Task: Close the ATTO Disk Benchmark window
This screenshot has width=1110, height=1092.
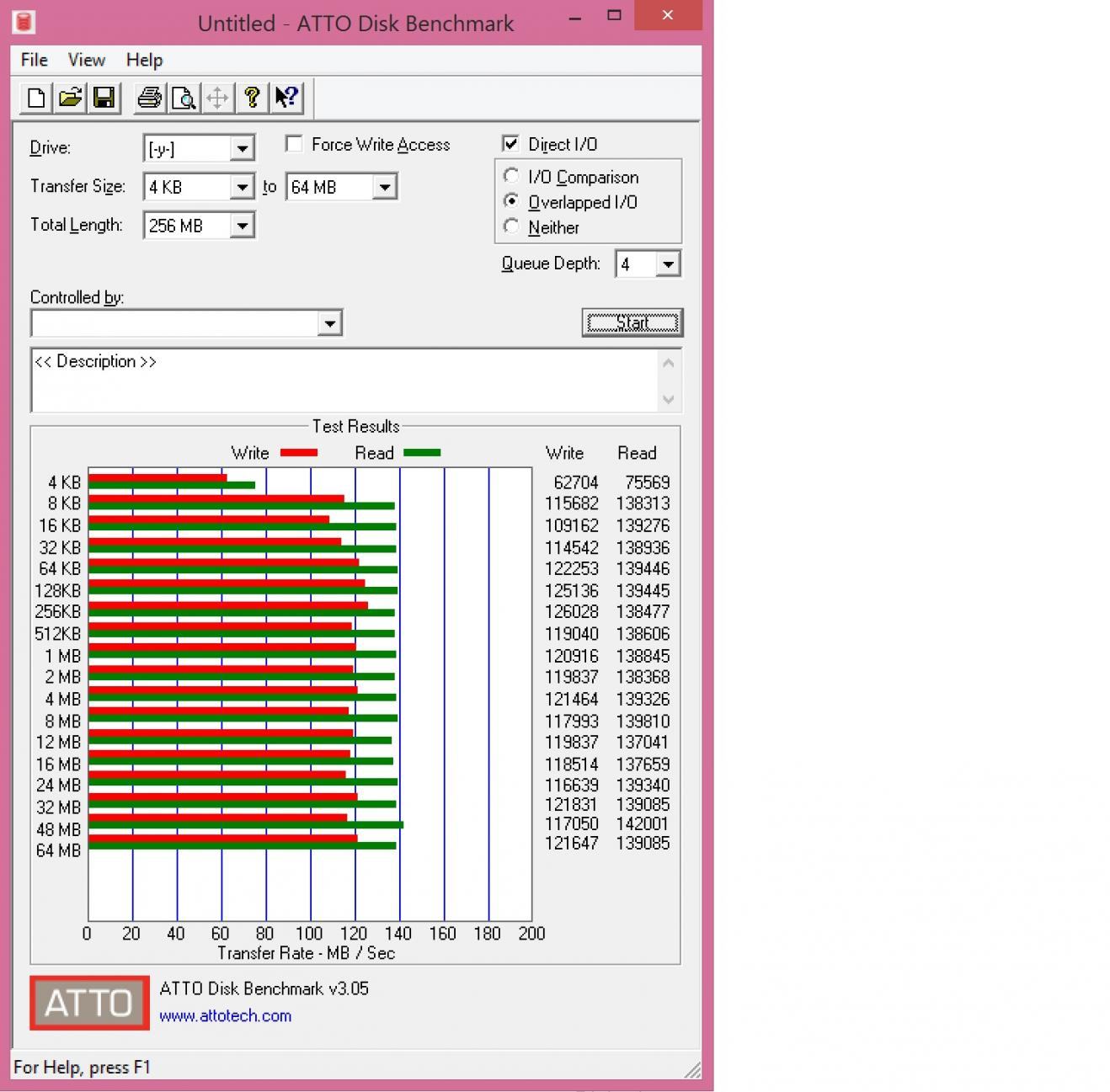Action: pos(668,16)
